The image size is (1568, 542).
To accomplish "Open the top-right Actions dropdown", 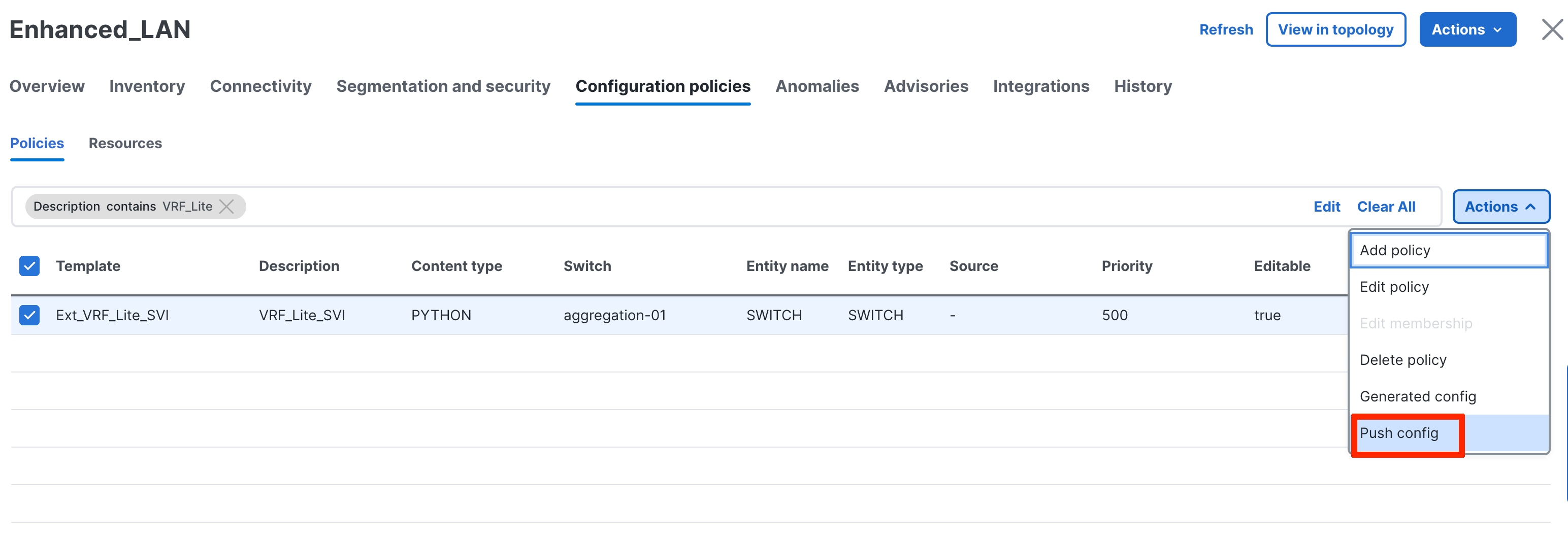I will tap(1467, 29).
